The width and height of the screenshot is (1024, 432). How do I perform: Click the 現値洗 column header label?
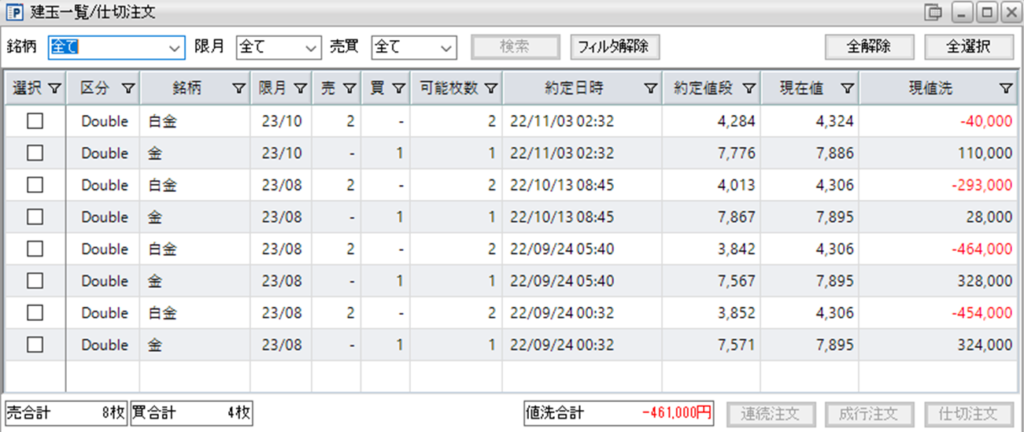pos(931,89)
